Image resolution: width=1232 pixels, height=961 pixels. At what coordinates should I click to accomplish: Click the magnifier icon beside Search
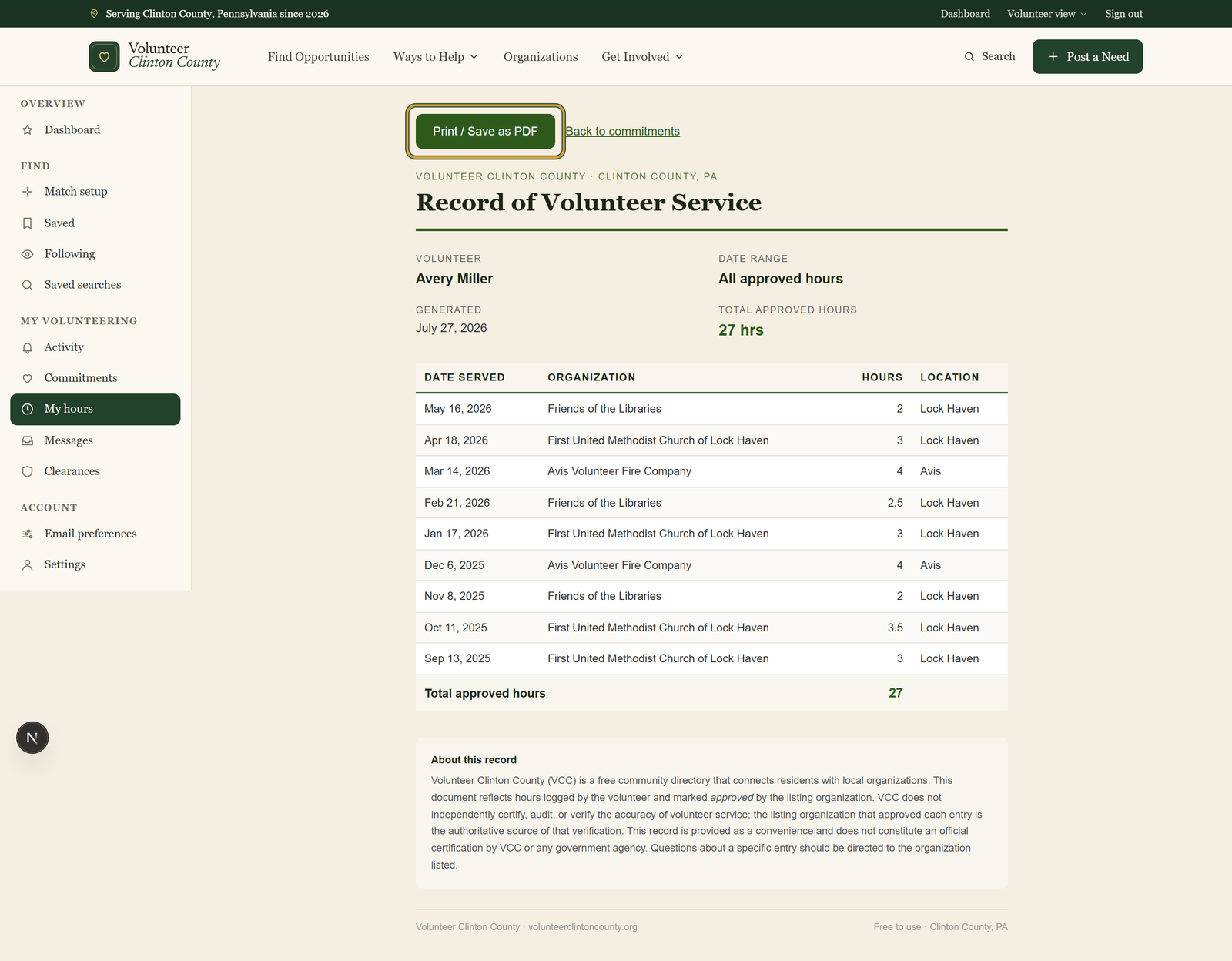(969, 57)
